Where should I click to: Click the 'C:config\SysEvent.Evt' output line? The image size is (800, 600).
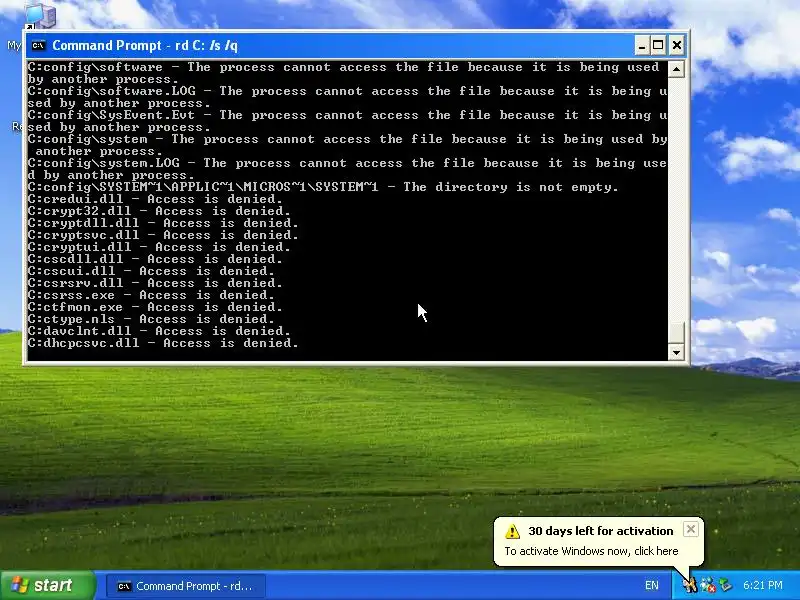tap(347, 121)
